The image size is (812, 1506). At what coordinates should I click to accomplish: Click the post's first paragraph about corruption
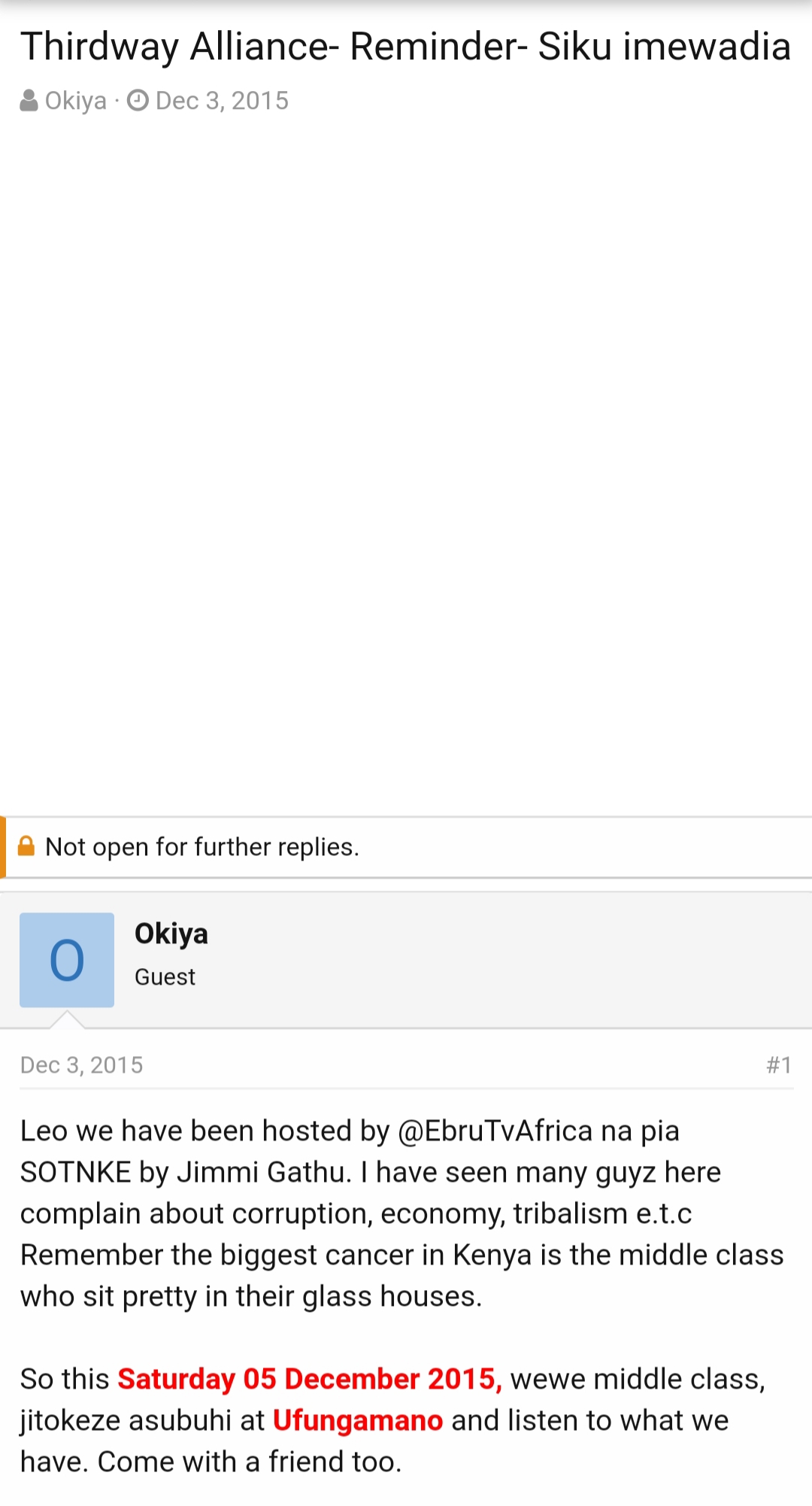402,1214
